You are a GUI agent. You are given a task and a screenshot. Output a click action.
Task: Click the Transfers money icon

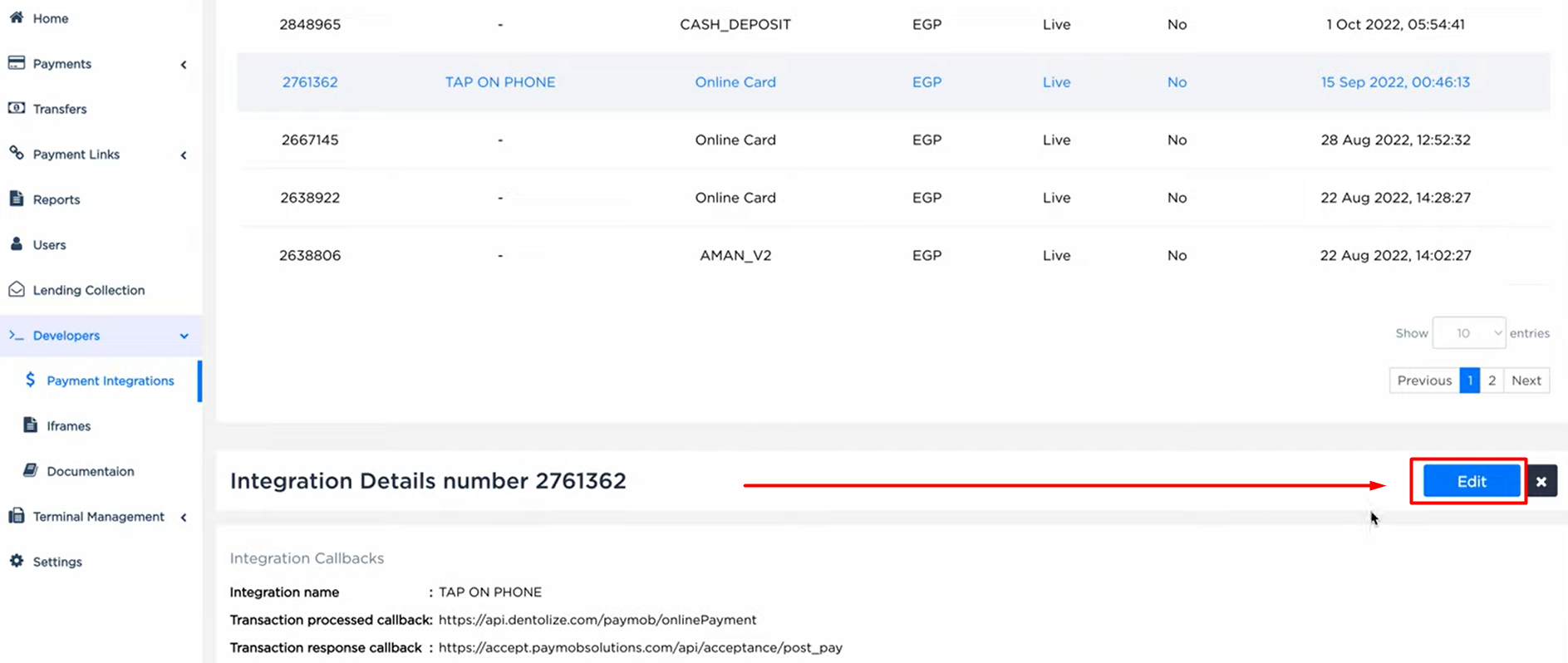(x=17, y=108)
